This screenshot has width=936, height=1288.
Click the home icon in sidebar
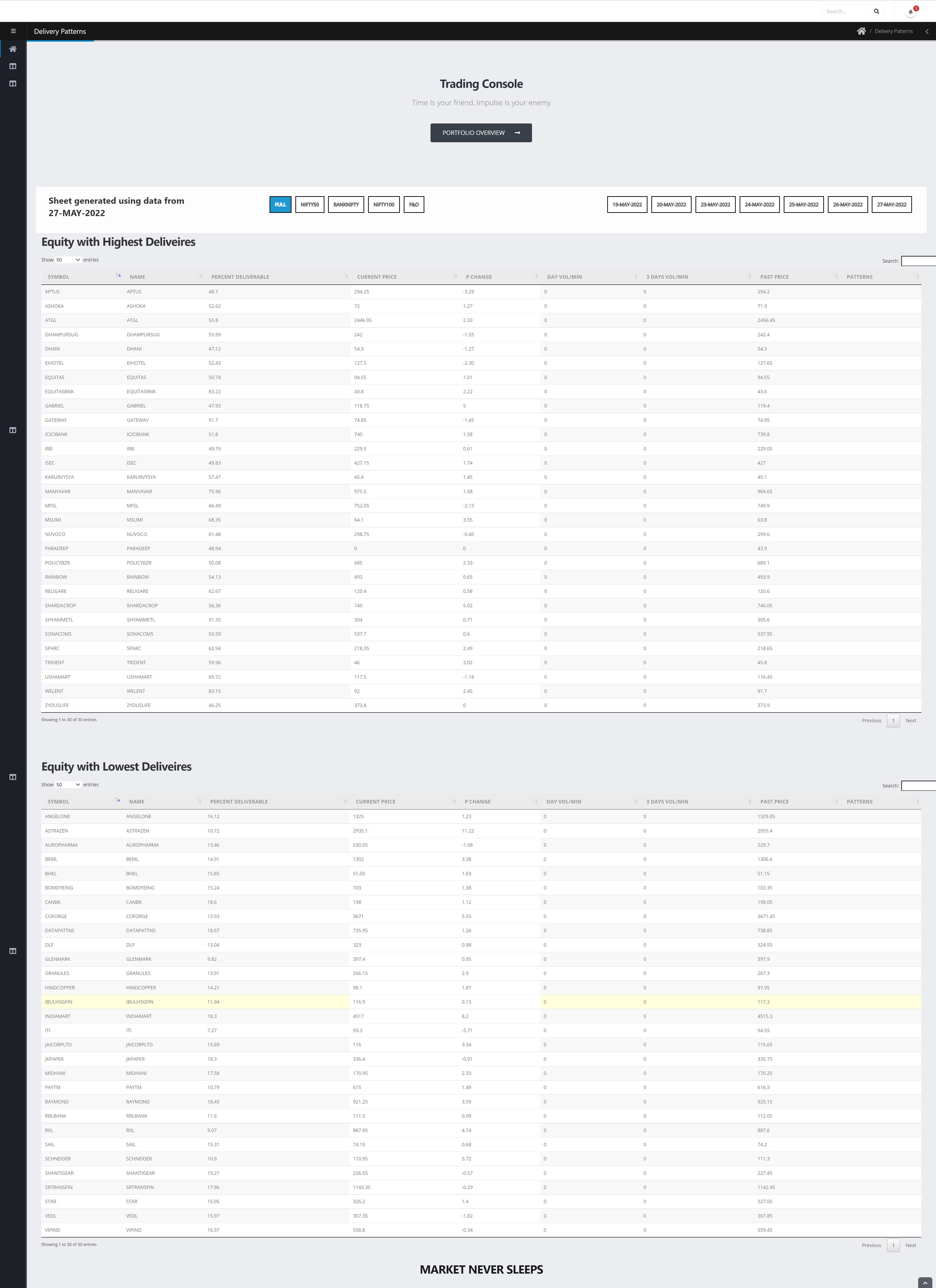tap(13, 49)
